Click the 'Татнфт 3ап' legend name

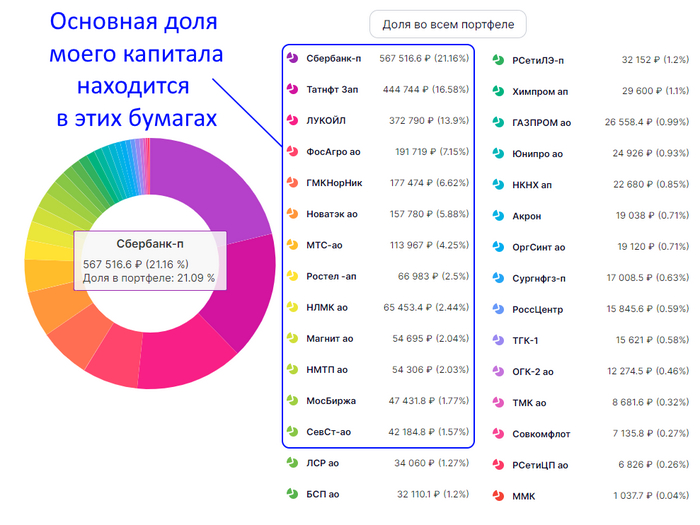(332, 89)
